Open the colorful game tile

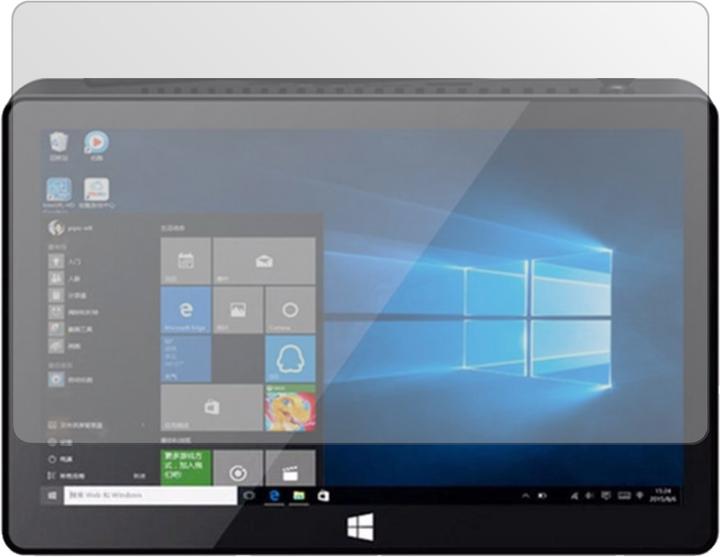tap(290, 408)
